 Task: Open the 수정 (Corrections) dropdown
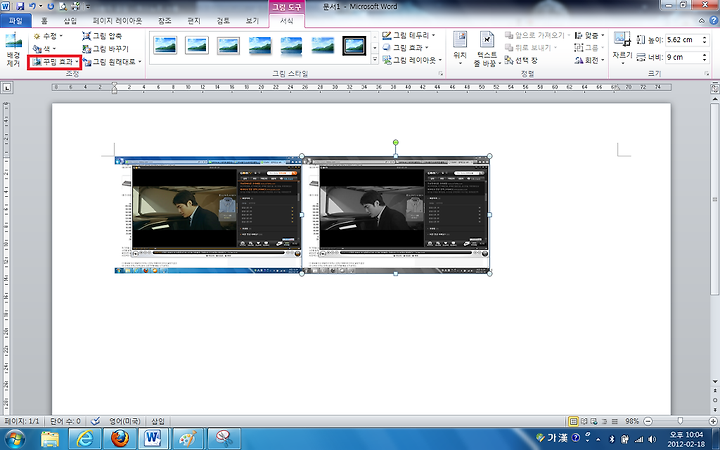[48, 36]
